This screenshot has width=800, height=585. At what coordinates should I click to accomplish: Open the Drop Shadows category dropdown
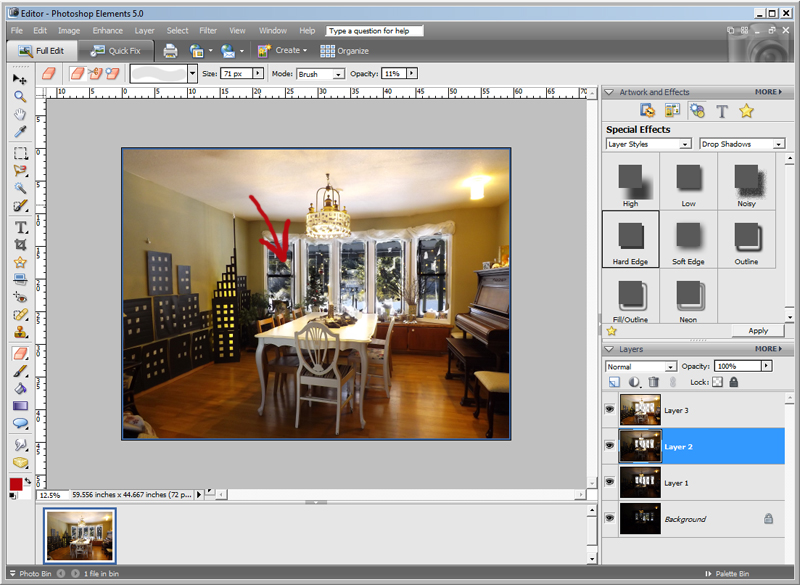coord(742,144)
